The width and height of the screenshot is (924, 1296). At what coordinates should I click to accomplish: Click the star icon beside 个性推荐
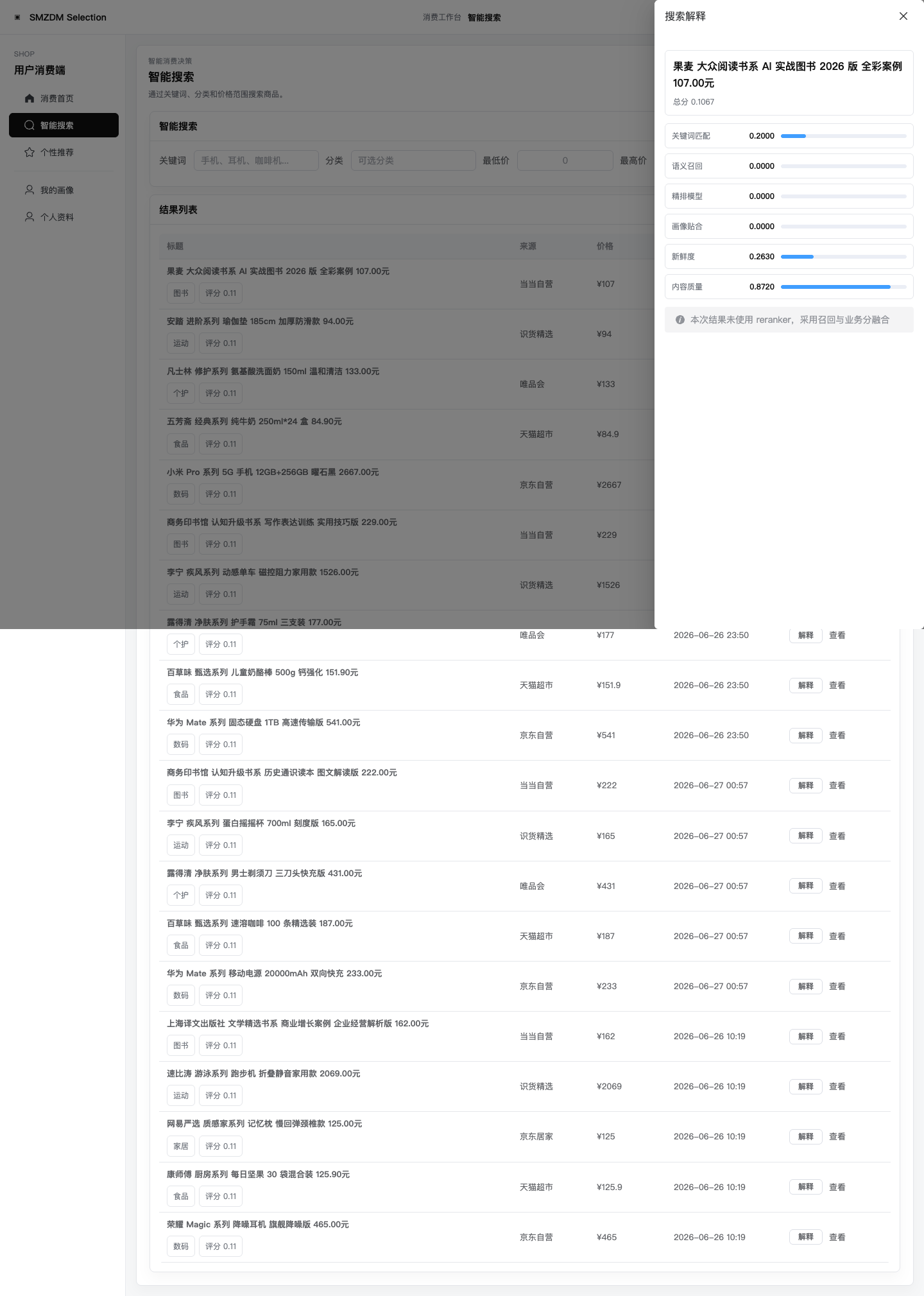tap(30, 152)
